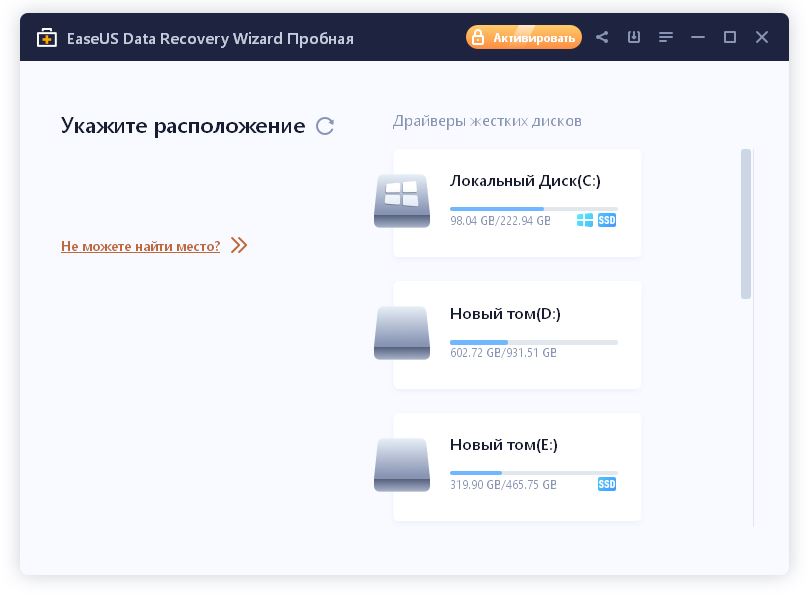This screenshot has height=607, width=811.
Task: Open the hamburger menu icon
Action: [666, 37]
